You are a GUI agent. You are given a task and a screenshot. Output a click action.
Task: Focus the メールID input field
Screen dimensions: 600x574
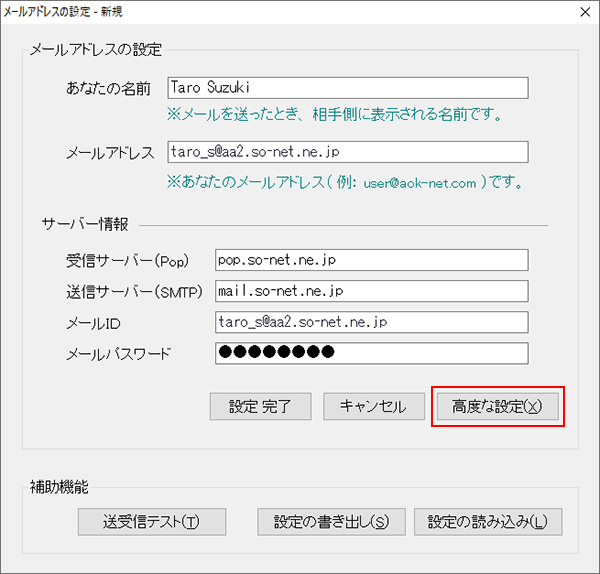[370, 322]
